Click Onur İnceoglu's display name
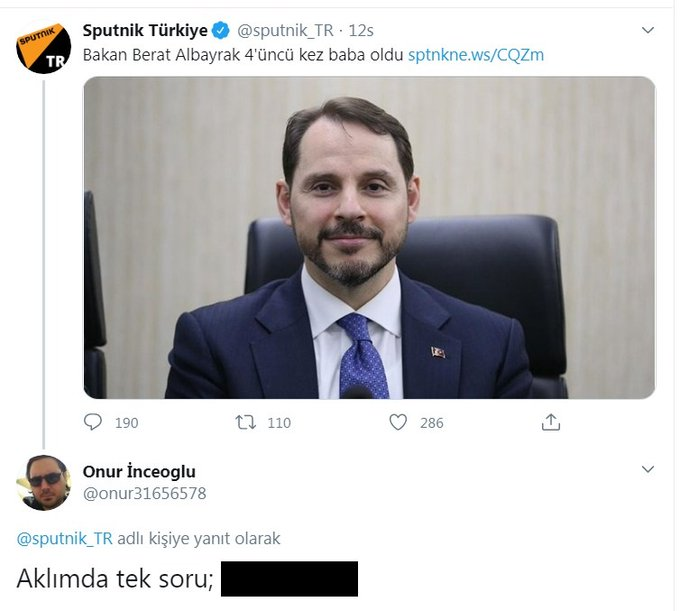This screenshot has height=611, width=680. [x=138, y=471]
